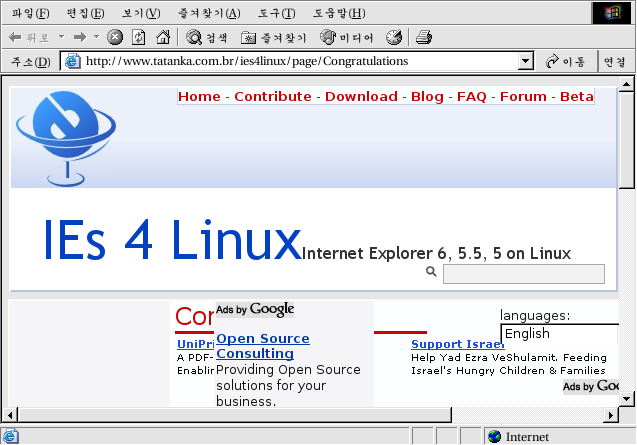Open the Favorites toolbar button
637x445 pixels.
point(273,38)
